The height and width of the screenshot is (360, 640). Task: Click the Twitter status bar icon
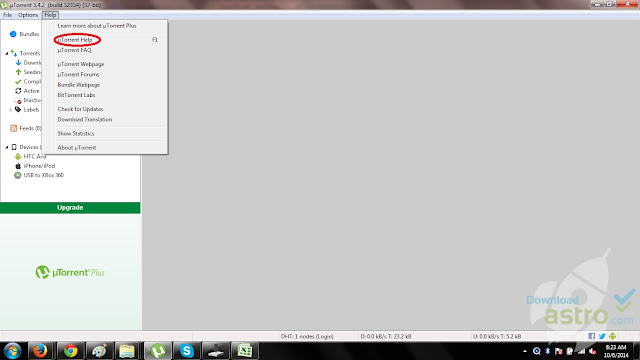602,336
